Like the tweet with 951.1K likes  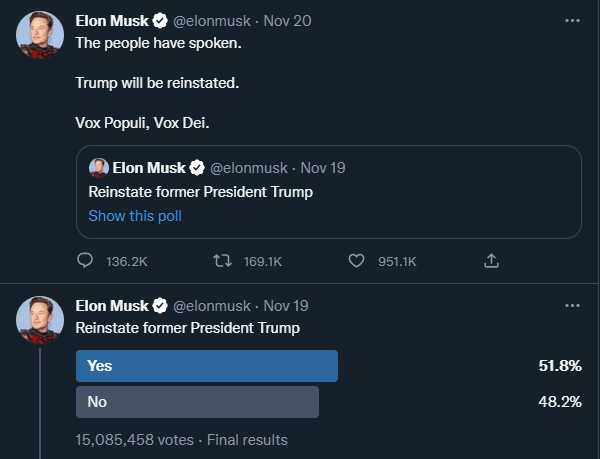(x=358, y=261)
